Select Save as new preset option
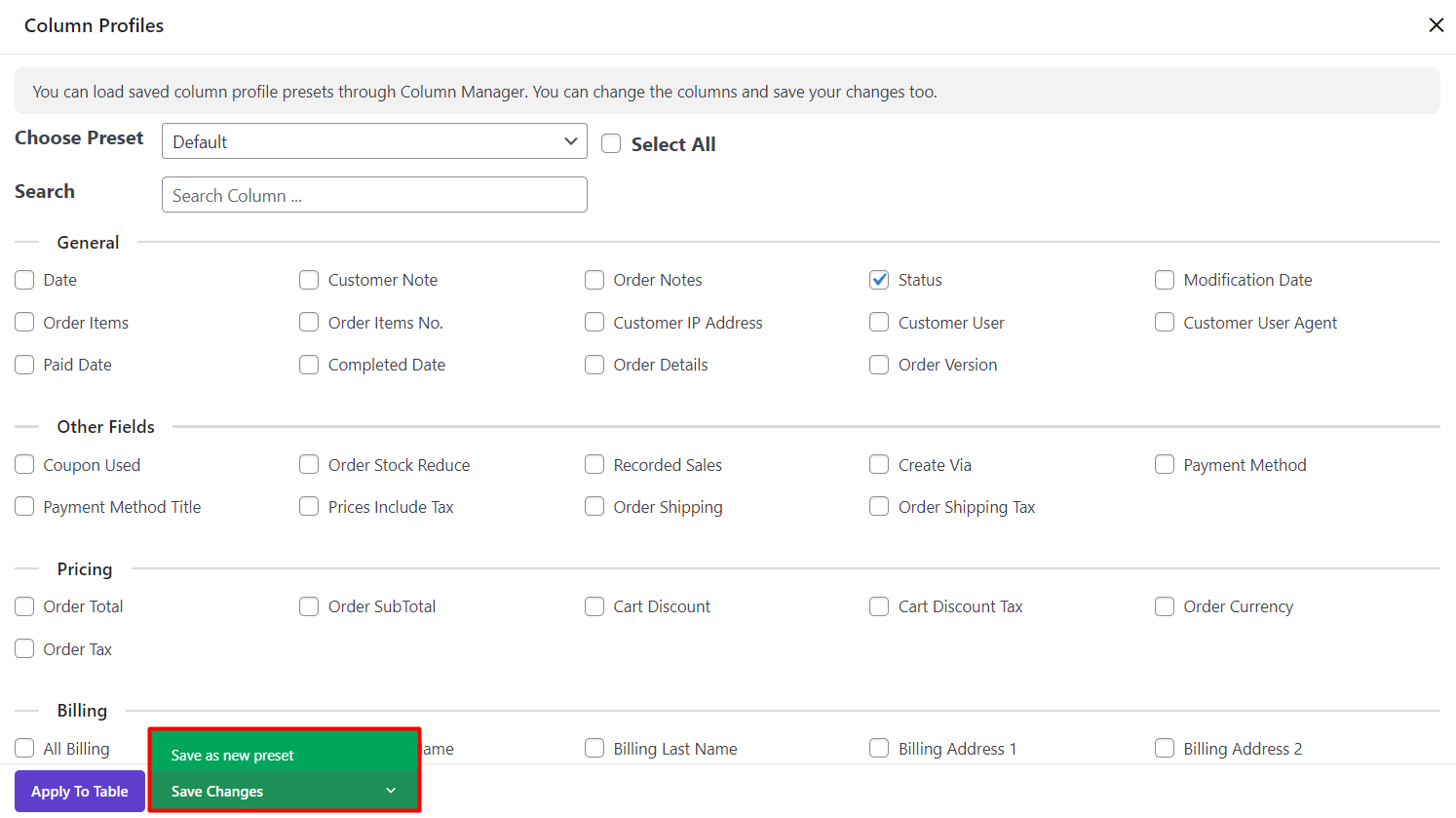The image size is (1456, 818). pos(232,755)
